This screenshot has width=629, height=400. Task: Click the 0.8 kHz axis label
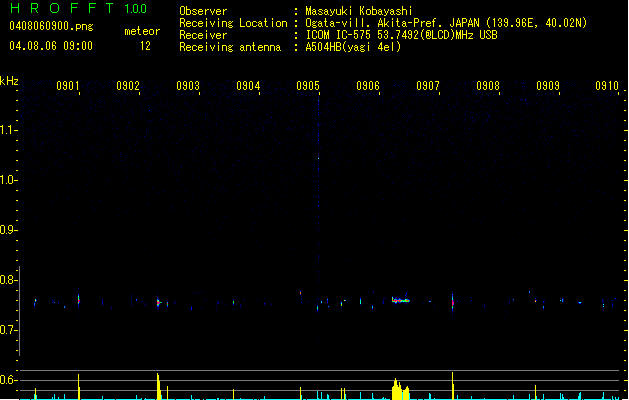tap(8, 280)
